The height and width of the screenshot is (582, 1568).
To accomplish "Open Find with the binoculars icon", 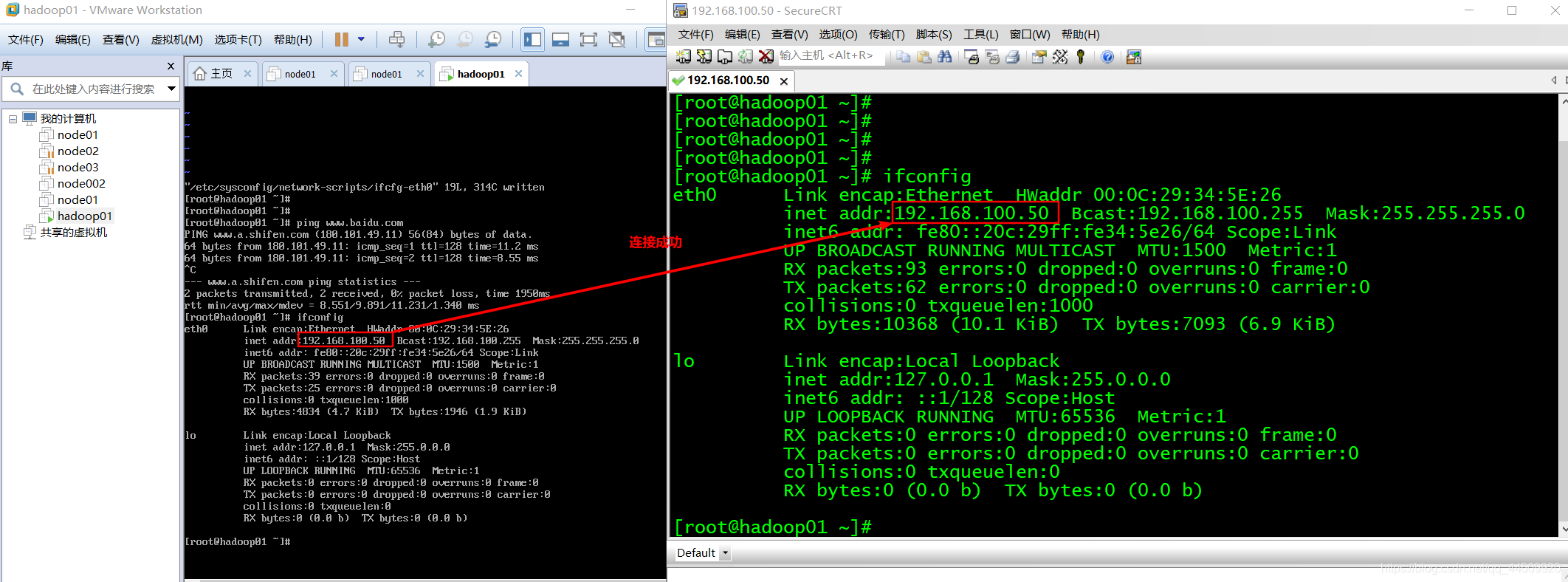I will click(944, 56).
